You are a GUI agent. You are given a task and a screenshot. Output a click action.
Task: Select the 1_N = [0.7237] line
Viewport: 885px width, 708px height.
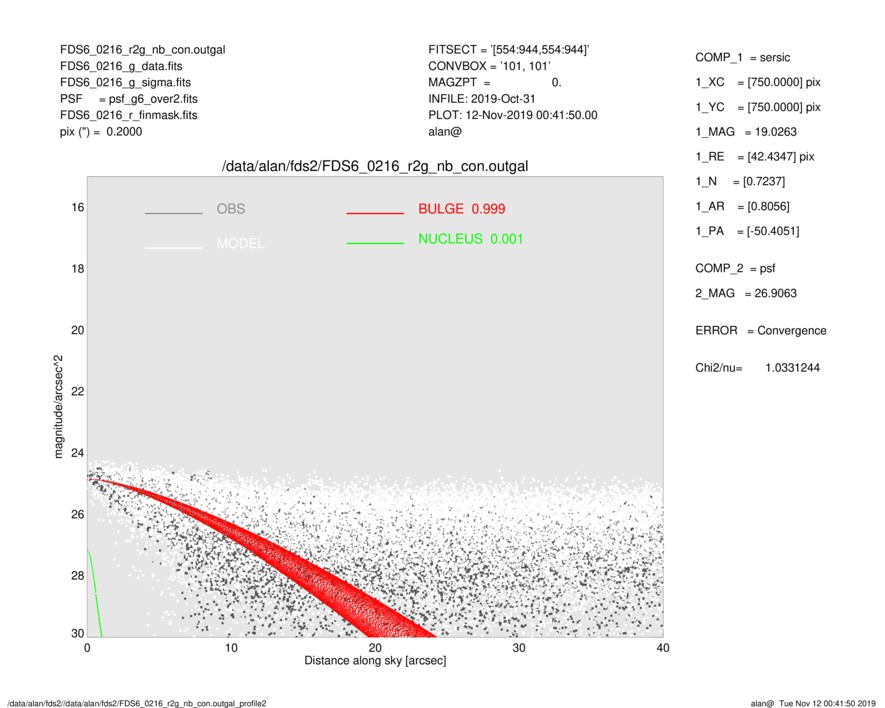pyautogui.click(x=740, y=182)
